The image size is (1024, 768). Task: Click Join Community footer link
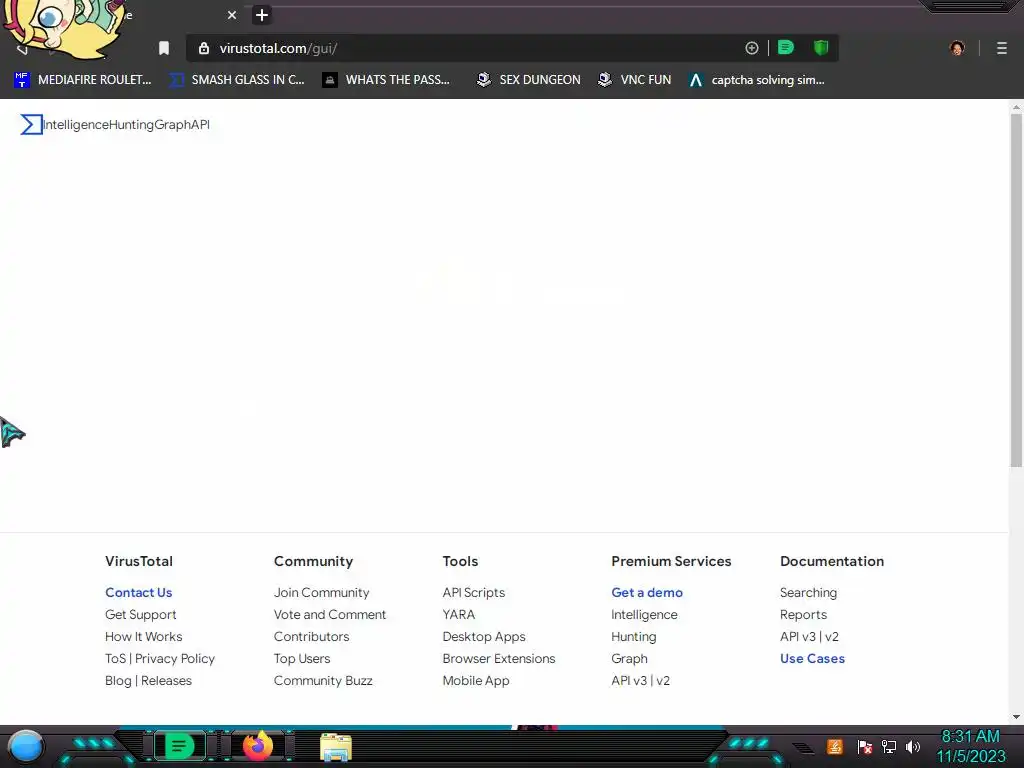point(321,592)
